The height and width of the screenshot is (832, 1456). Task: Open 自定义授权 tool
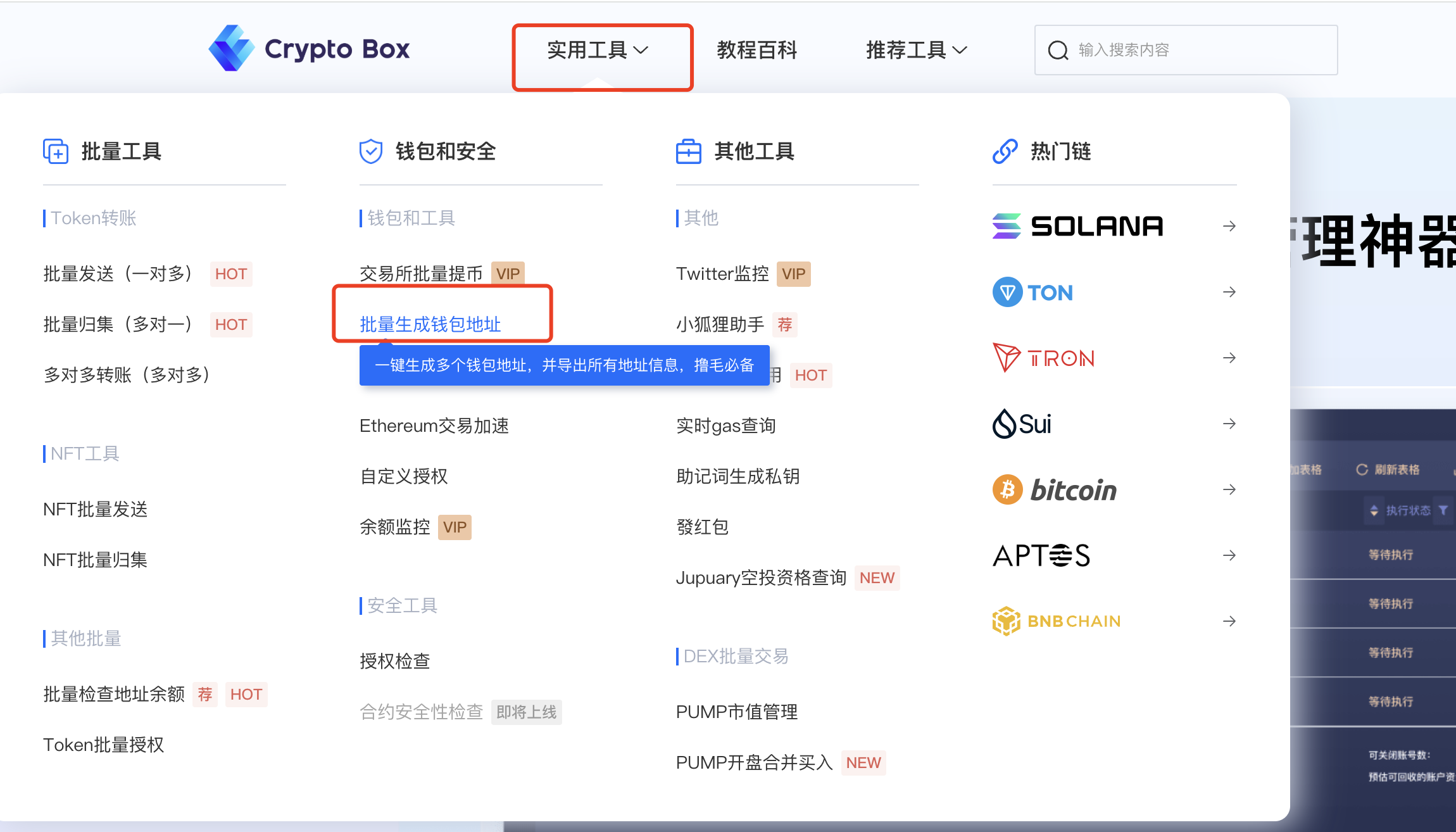(403, 476)
